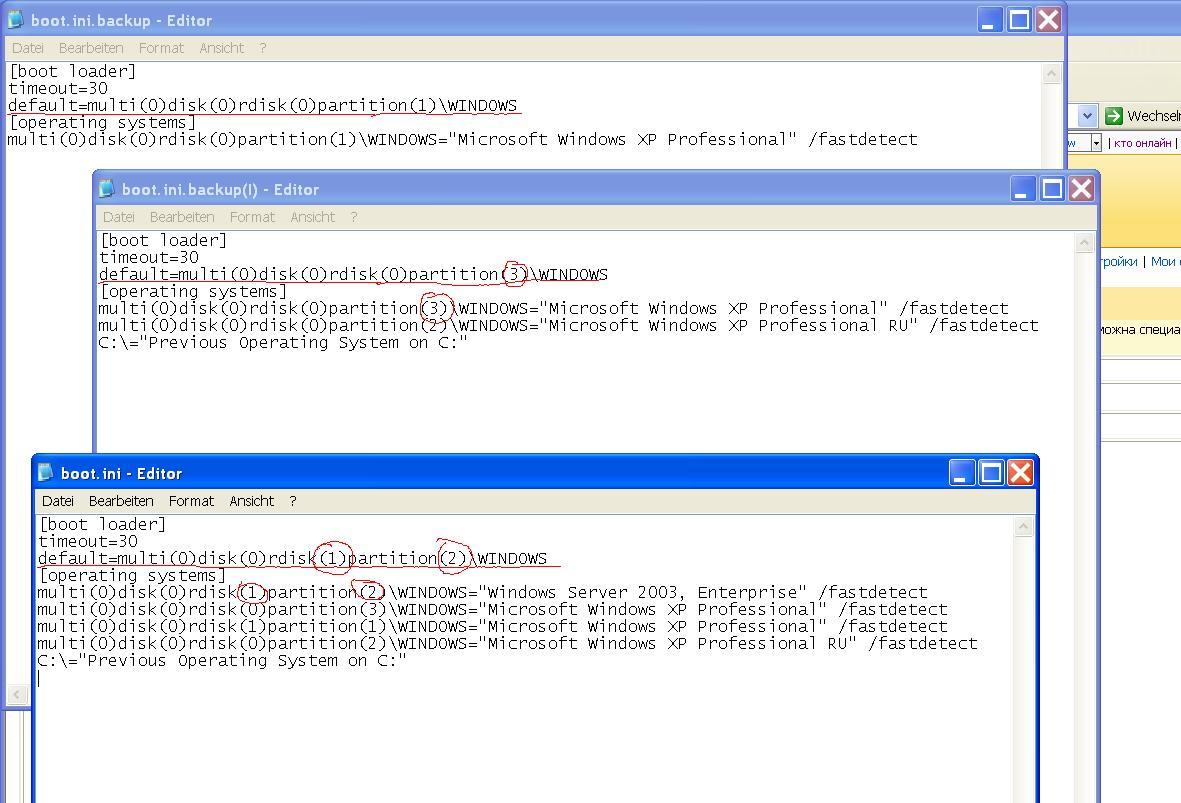Viewport: 1181px width, 803px height.
Task: Open Bearbeiten menu in boot.ini.backup window
Action: [x=91, y=48]
